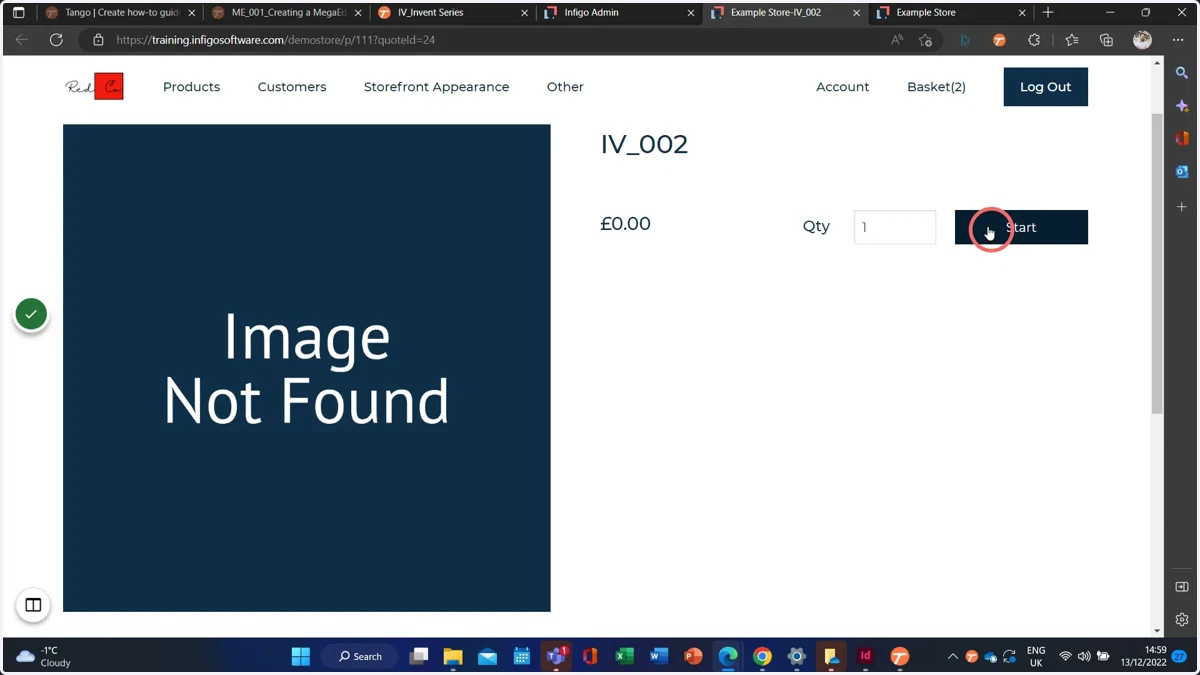
Task: Click the sidebar settings gear at bottom right
Action: [x=1182, y=619]
